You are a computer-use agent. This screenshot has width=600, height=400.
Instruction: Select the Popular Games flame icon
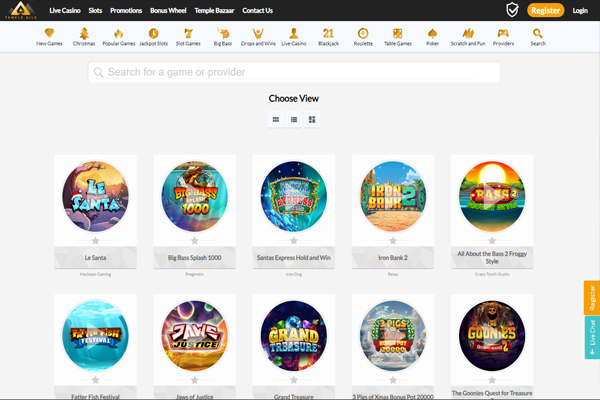click(x=119, y=33)
